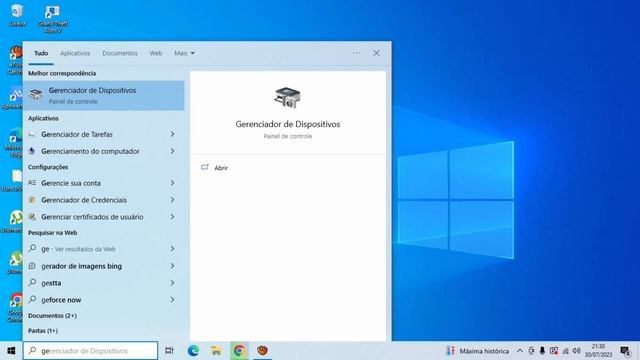The height and width of the screenshot is (360, 640).
Task: Click the taskbar clock and date
Action: tap(598, 351)
